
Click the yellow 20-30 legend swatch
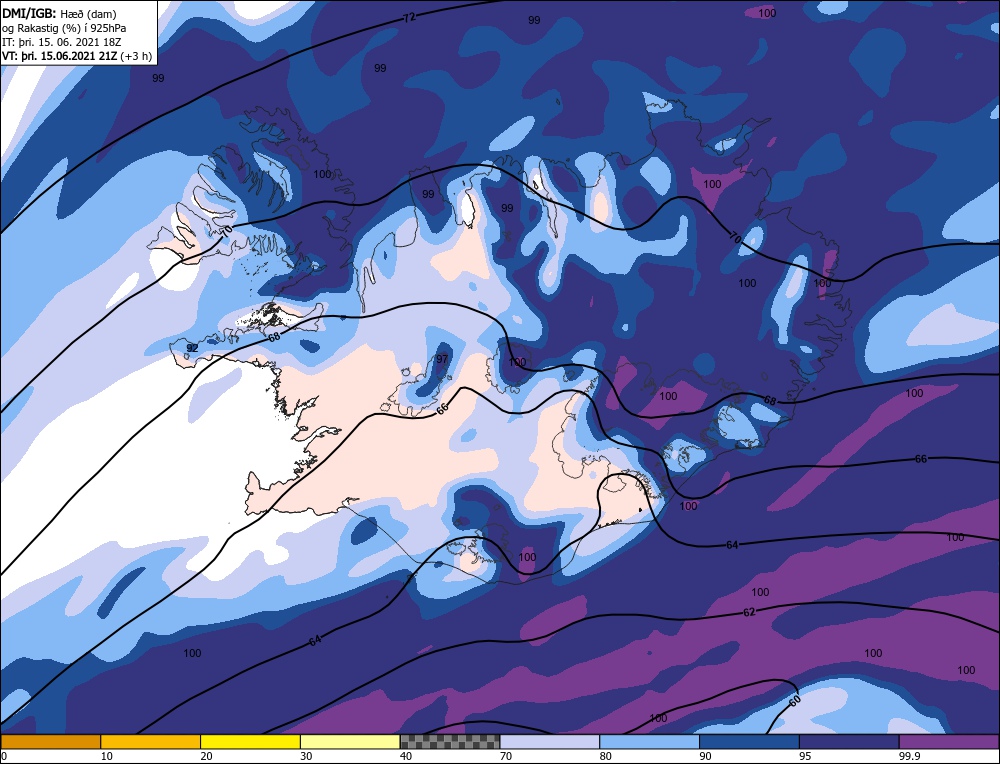250,741
